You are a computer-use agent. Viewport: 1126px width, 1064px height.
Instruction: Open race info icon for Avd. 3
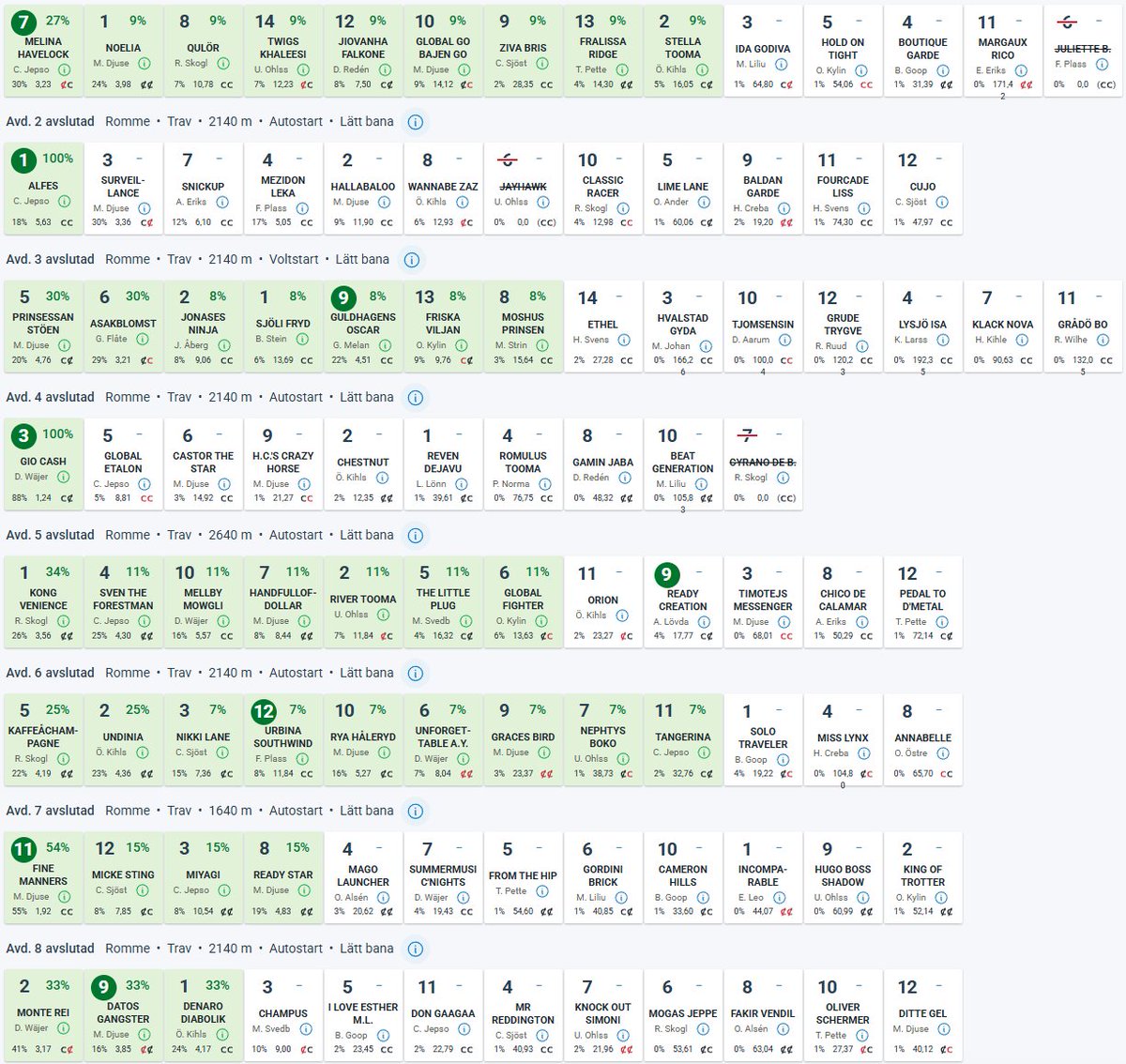pyautogui.click(x=411, y=260)
